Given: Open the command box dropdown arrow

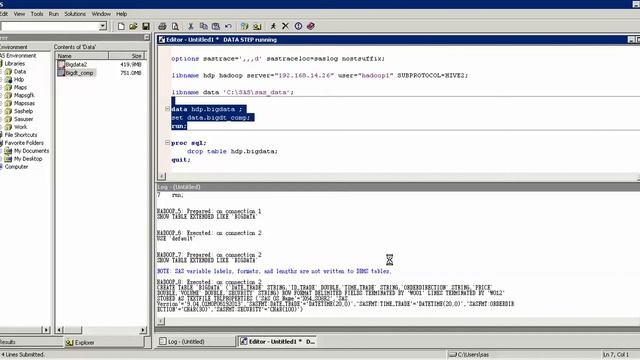Looking at the screenshot, I should 102,26.
